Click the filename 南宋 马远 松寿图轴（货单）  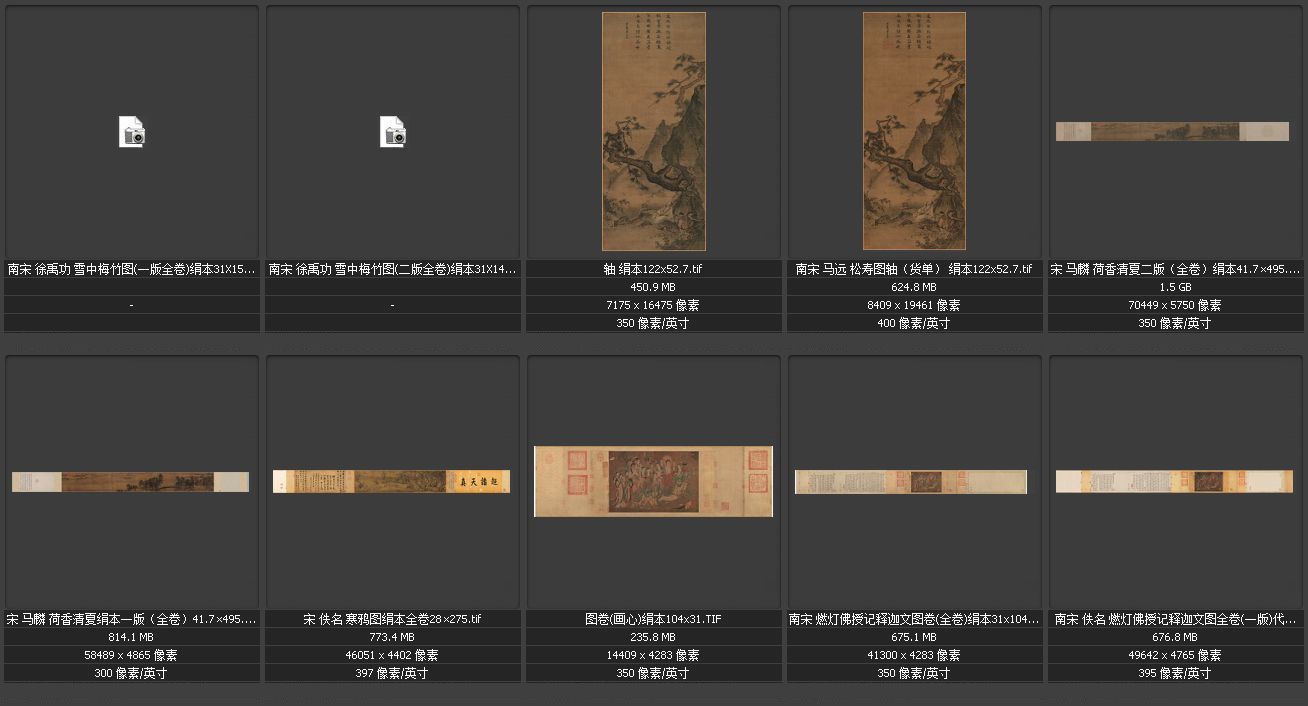914,269
